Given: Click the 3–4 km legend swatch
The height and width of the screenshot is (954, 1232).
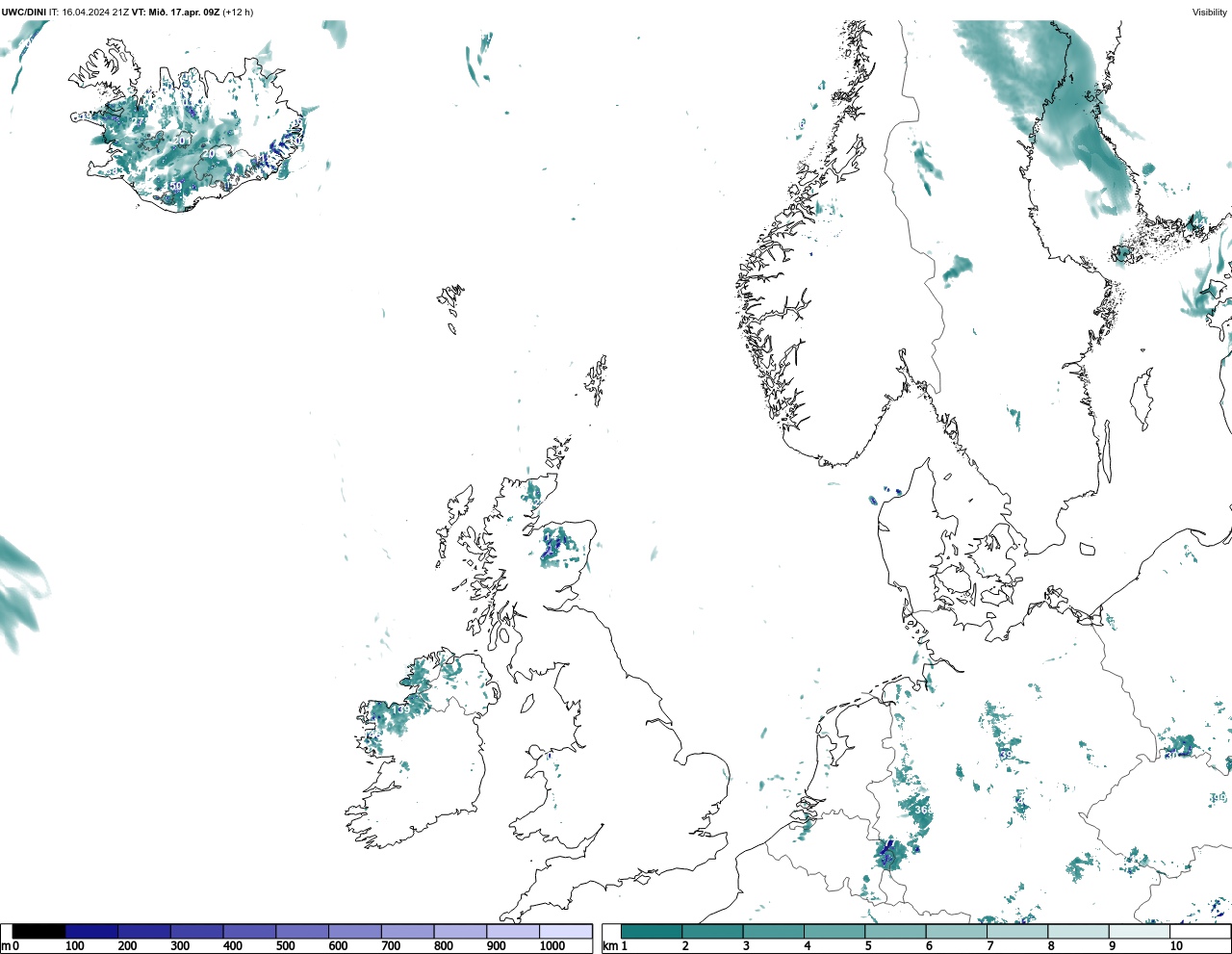Looking at the screenshot, I should [x=773, y=932].
